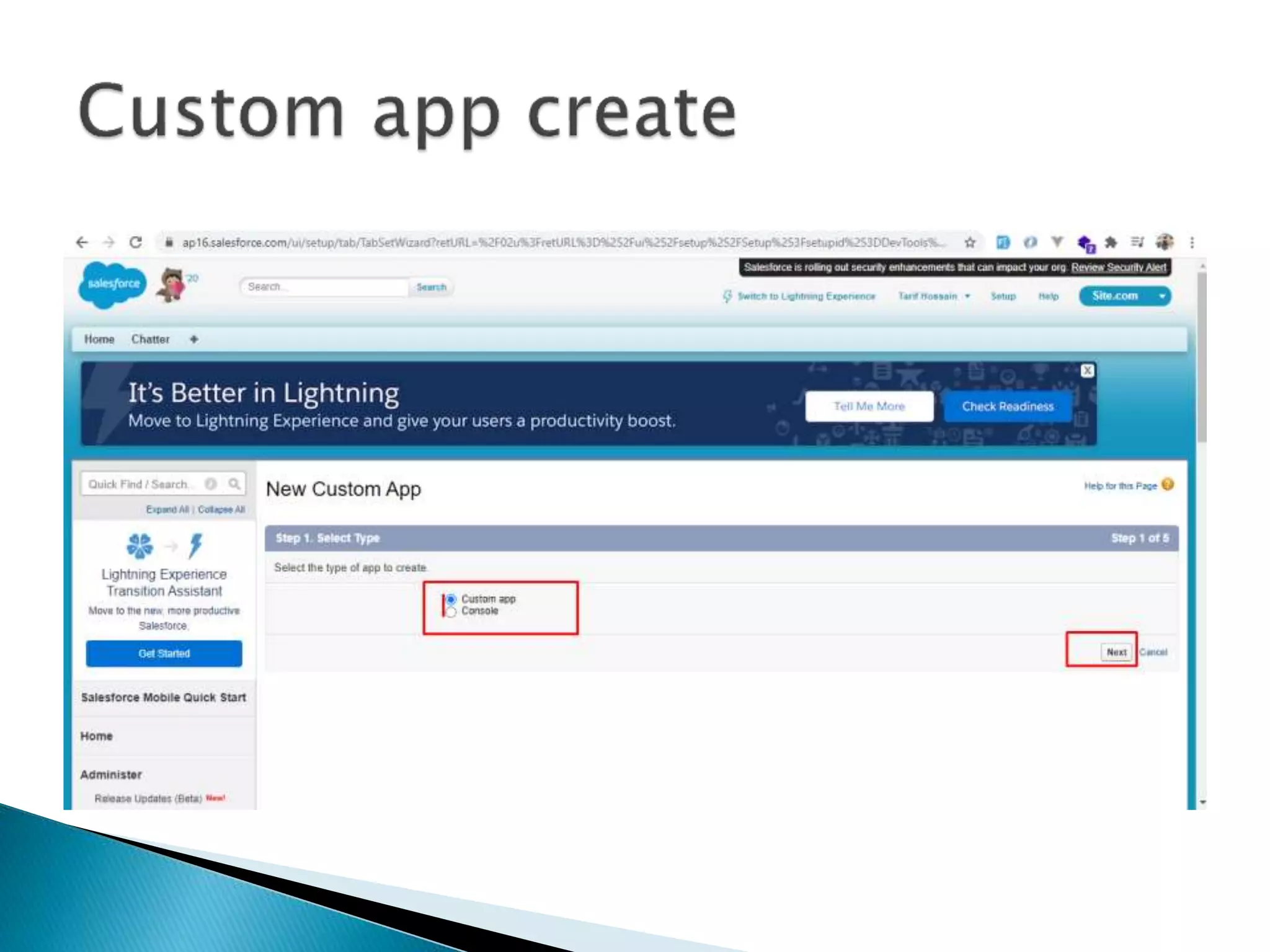Click the page vertical scrollbar

click(x=1202, y=359)
